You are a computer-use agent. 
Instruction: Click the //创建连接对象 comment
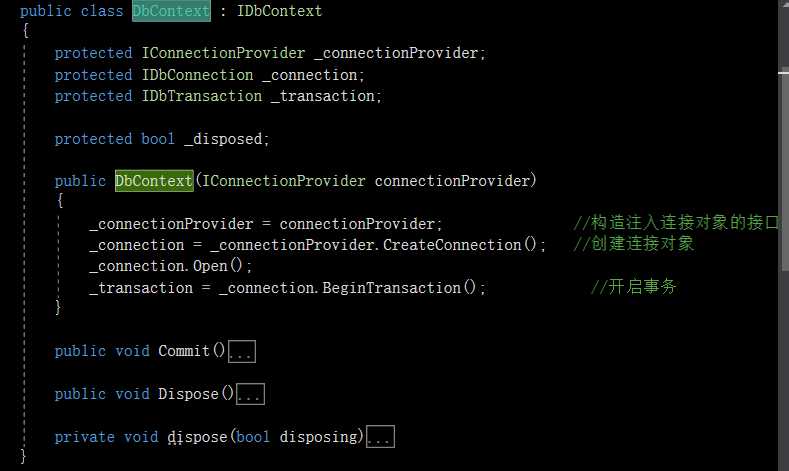634,245
